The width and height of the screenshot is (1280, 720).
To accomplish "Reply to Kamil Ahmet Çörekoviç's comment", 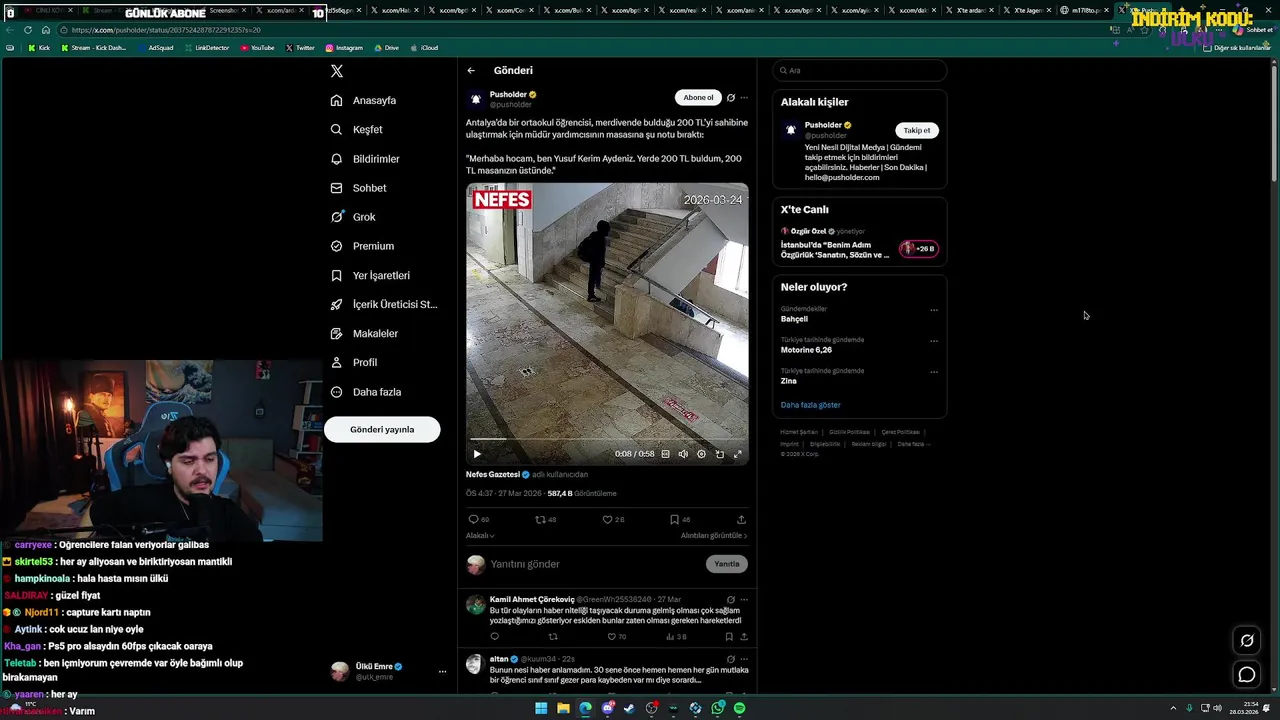I will [494, 637].
